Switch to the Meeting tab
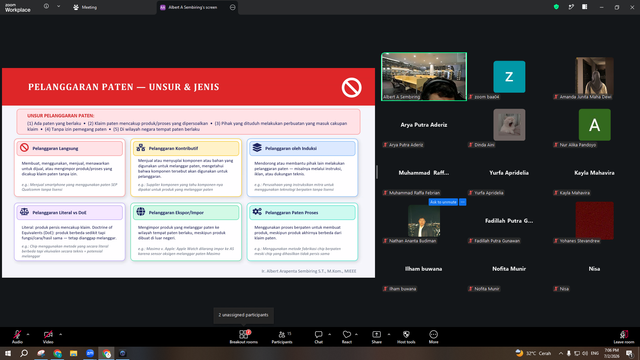 (85, 7)
